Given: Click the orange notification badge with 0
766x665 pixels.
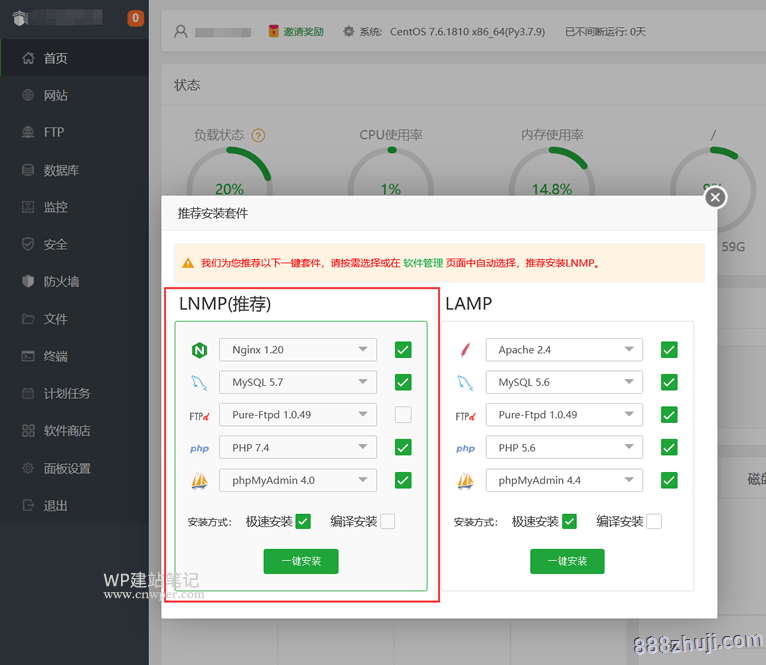Looking at the screenshot, I should point(135,18).
